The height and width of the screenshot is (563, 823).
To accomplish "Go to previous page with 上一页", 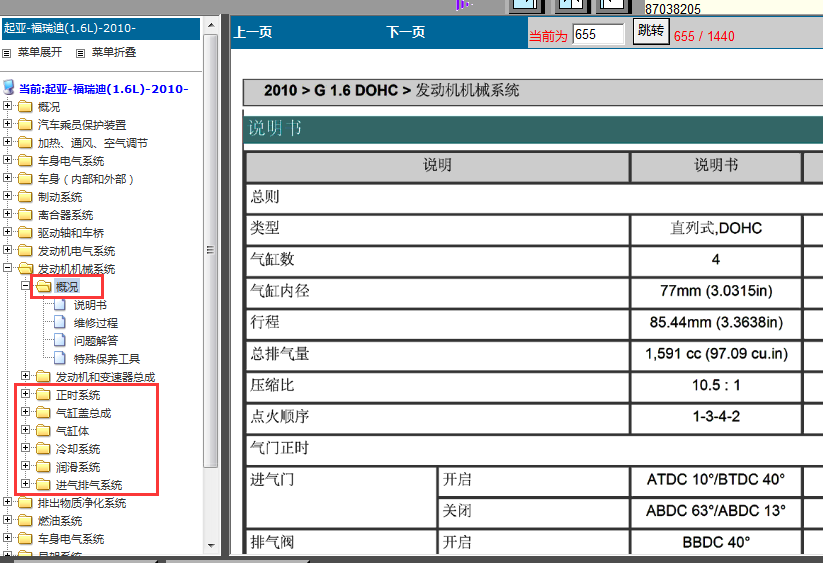I will (253, 32).
